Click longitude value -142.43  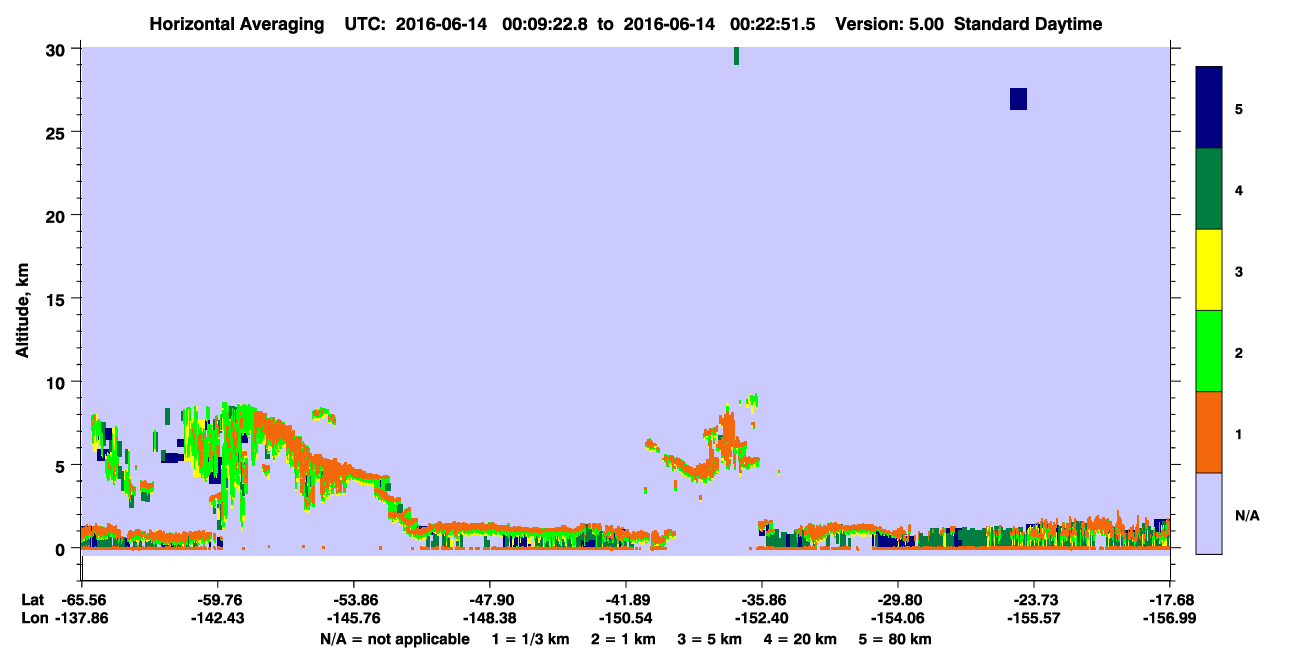[217, 618]
